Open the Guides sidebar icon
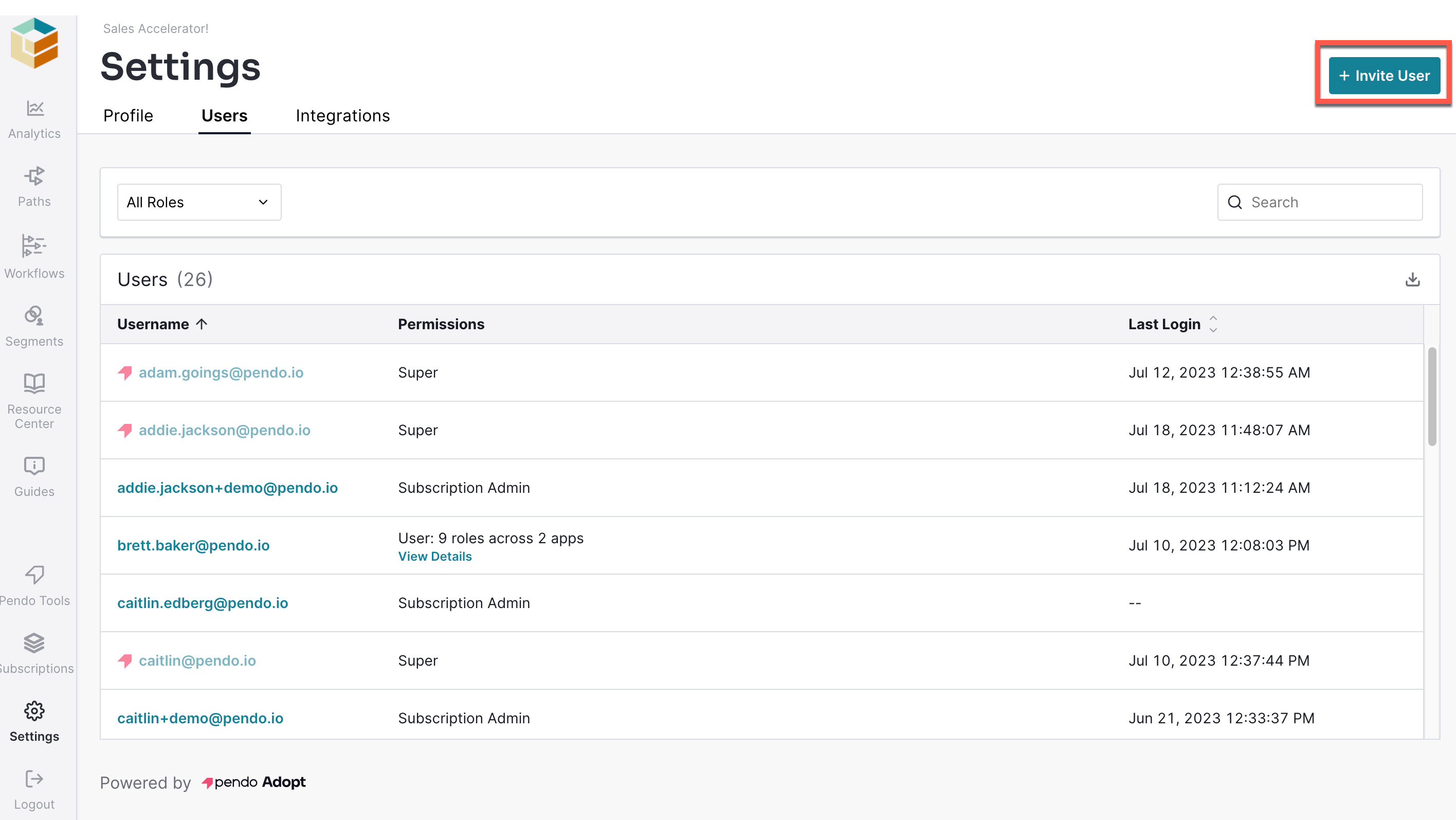Image resolution: width=1456 pixels, height=820 pixels. click(34, 466)
